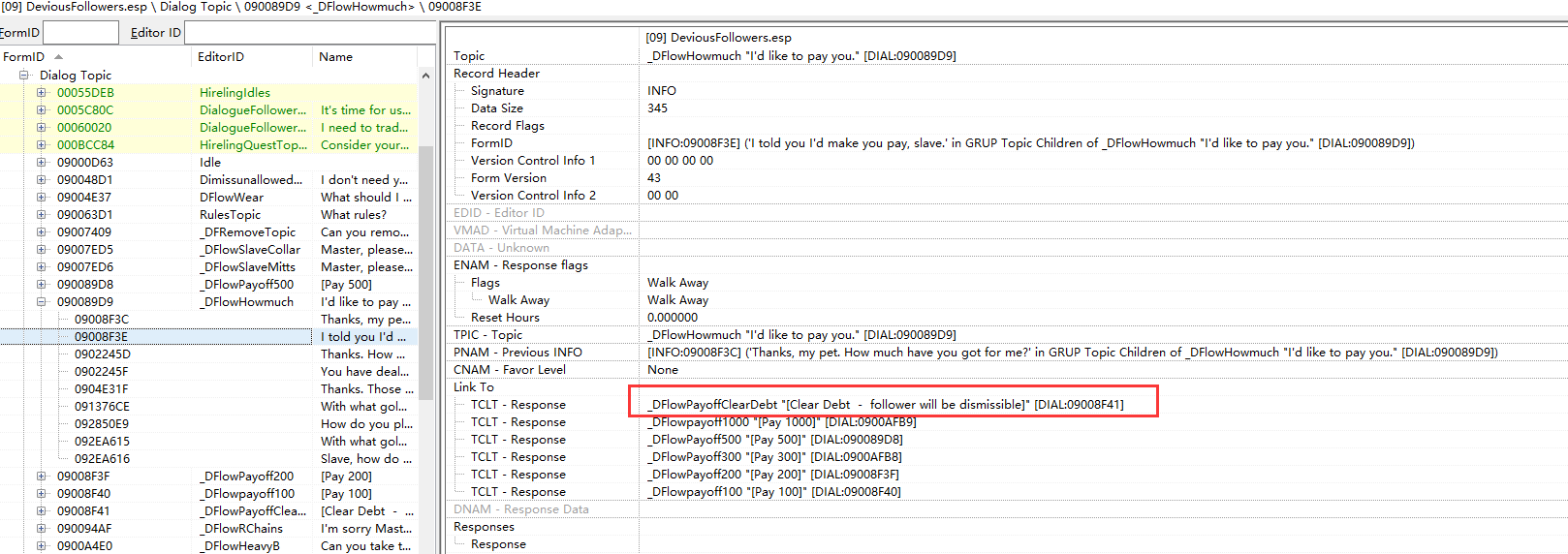
Task: Collapse the Dialog Topic root node
Action: [24, 75]
